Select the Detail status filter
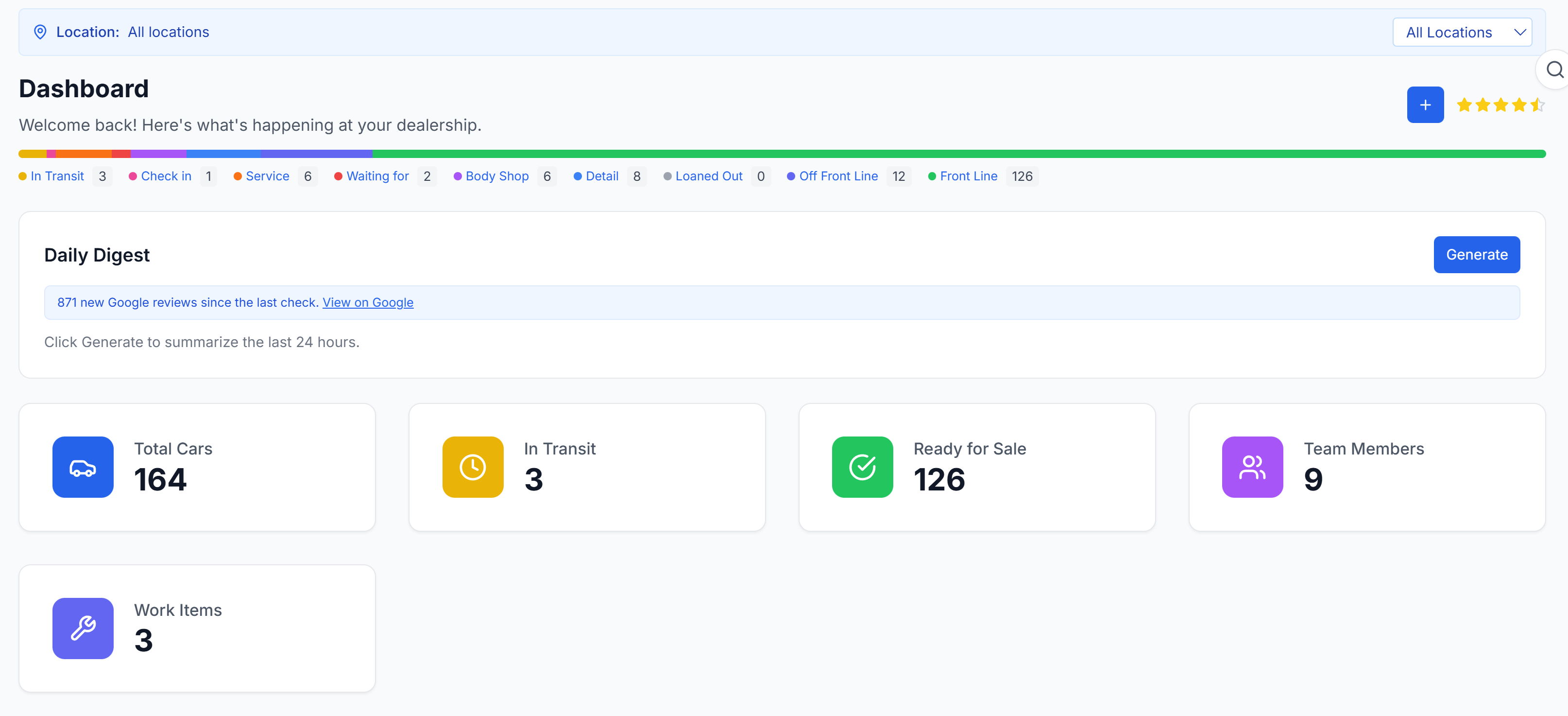Screen dimensions: 1568x716 (602, 176)
